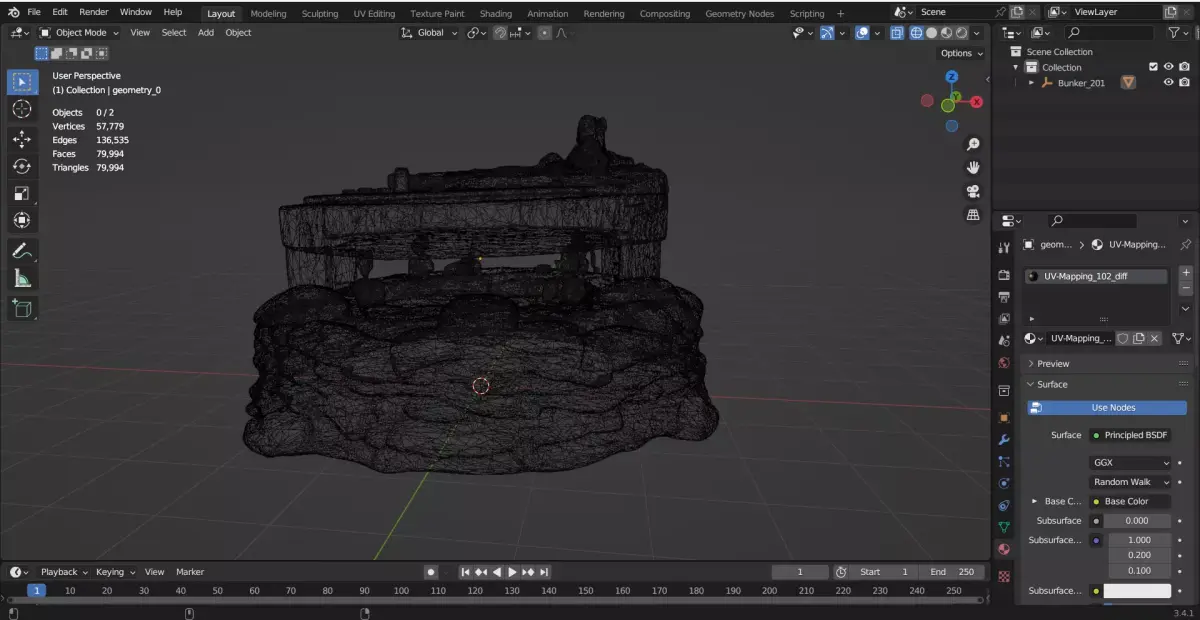This screenshot has width=1200, height=620.
Task: Switch to the Sculpting workspace tab
Action: pyautogui.click(x=319, y=14)
